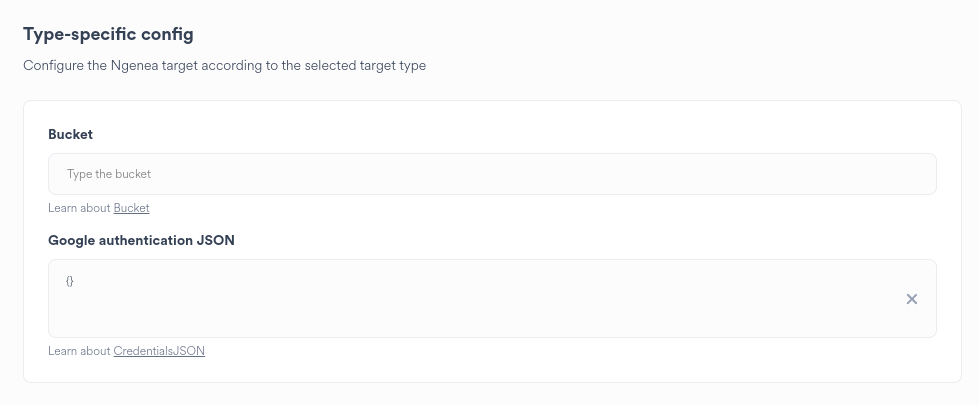Click "Learn about" text before CredentialsJSON link
The image size is (979, 406).
(x=79, y=352)
